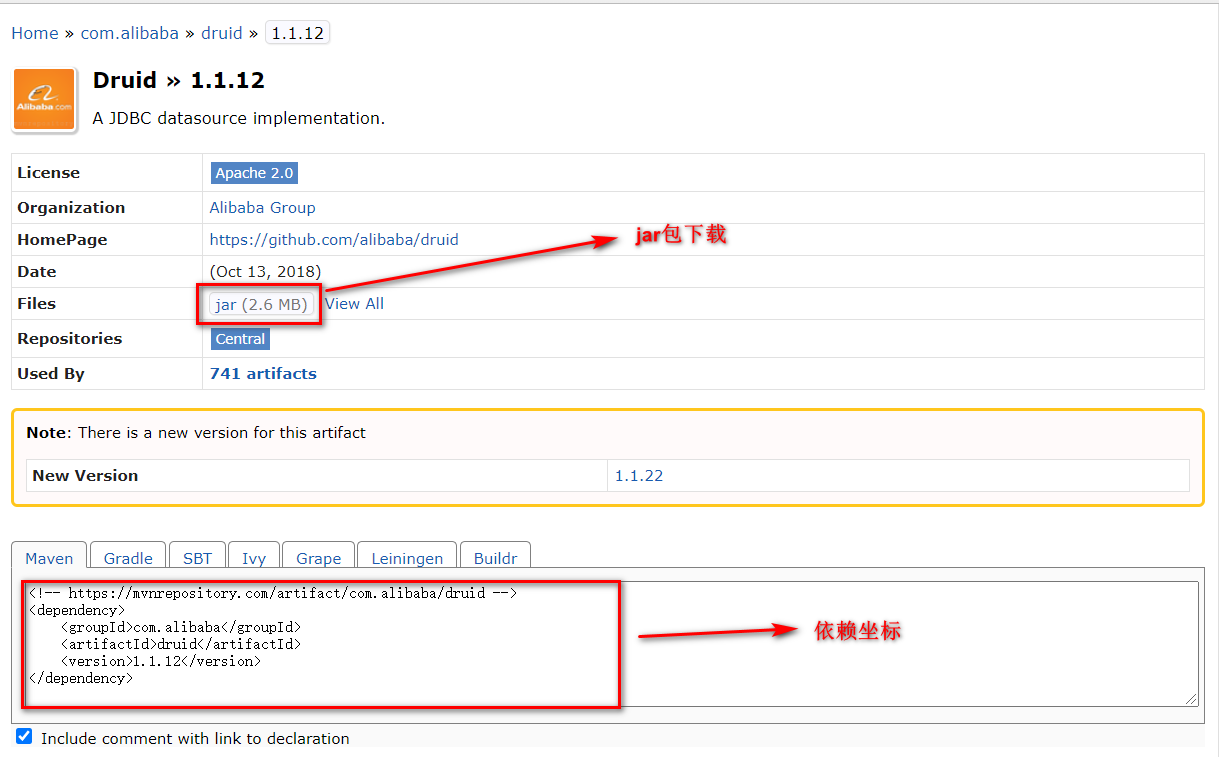
Task: Click the Date row label
Action: click(37, 272)
